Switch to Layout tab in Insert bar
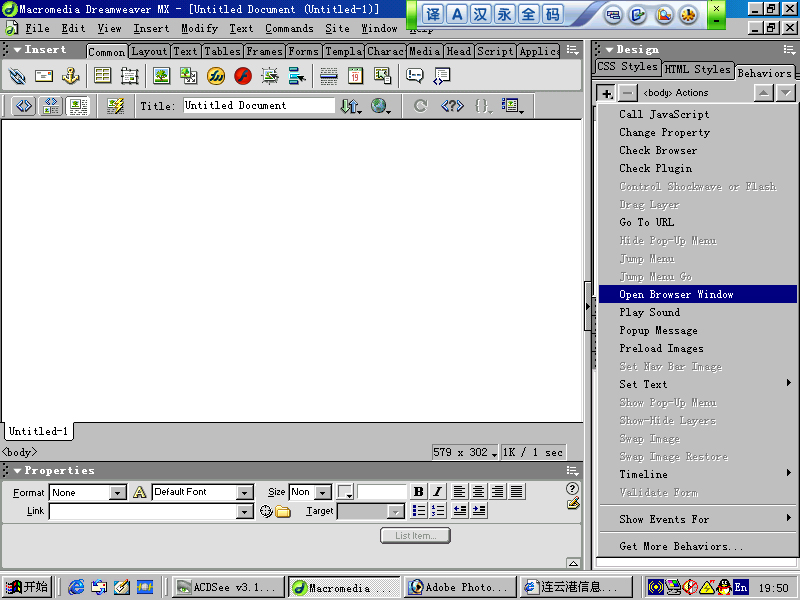This screenshot has width=800, height=600. pos(149,51)
